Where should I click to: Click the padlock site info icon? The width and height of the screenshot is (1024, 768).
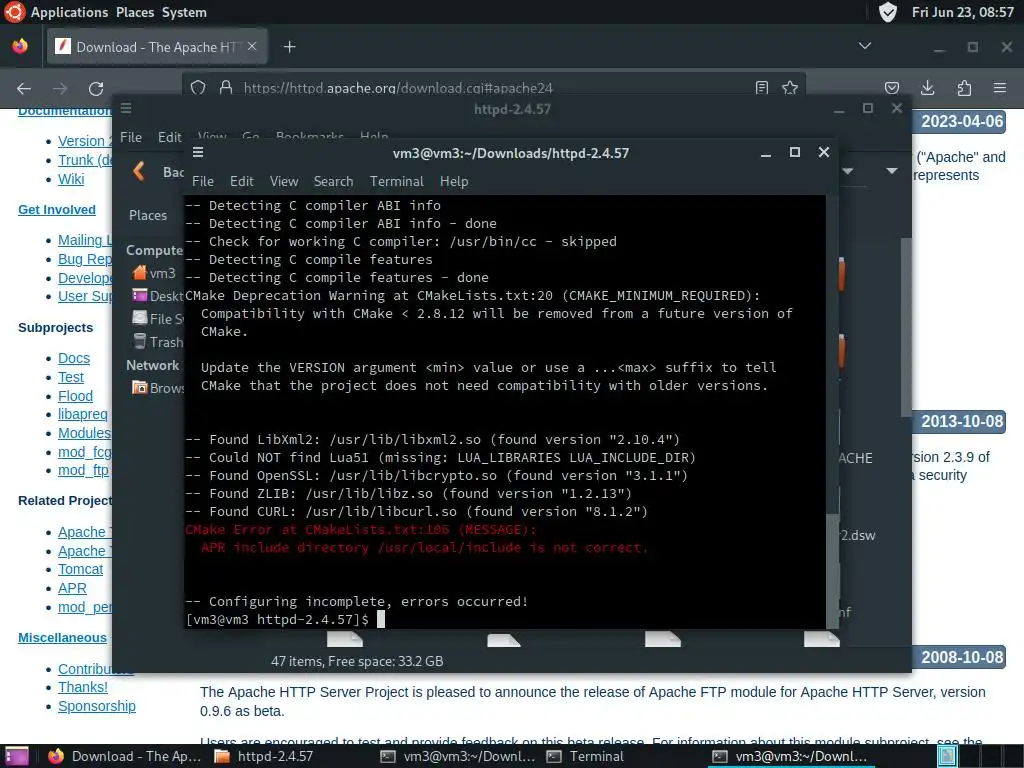tap(226, 88)
